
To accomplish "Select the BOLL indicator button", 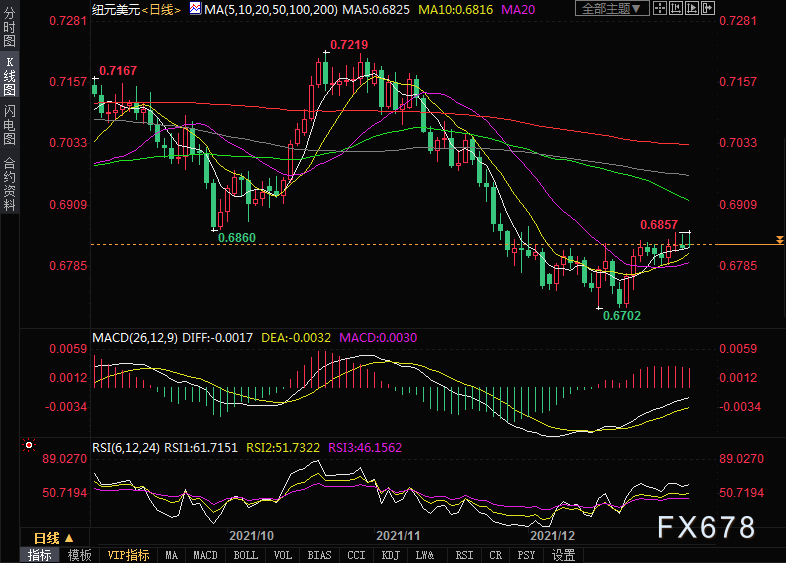I will click(246, 555).
